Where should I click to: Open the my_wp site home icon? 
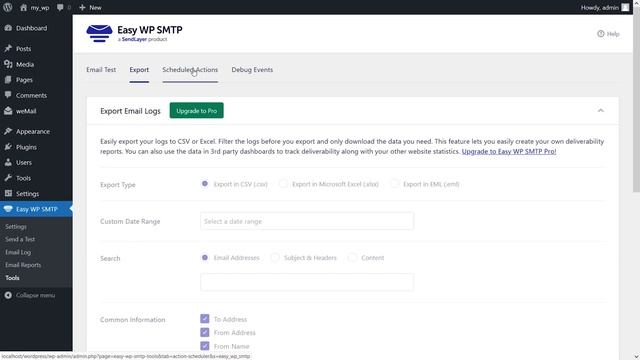23,7
